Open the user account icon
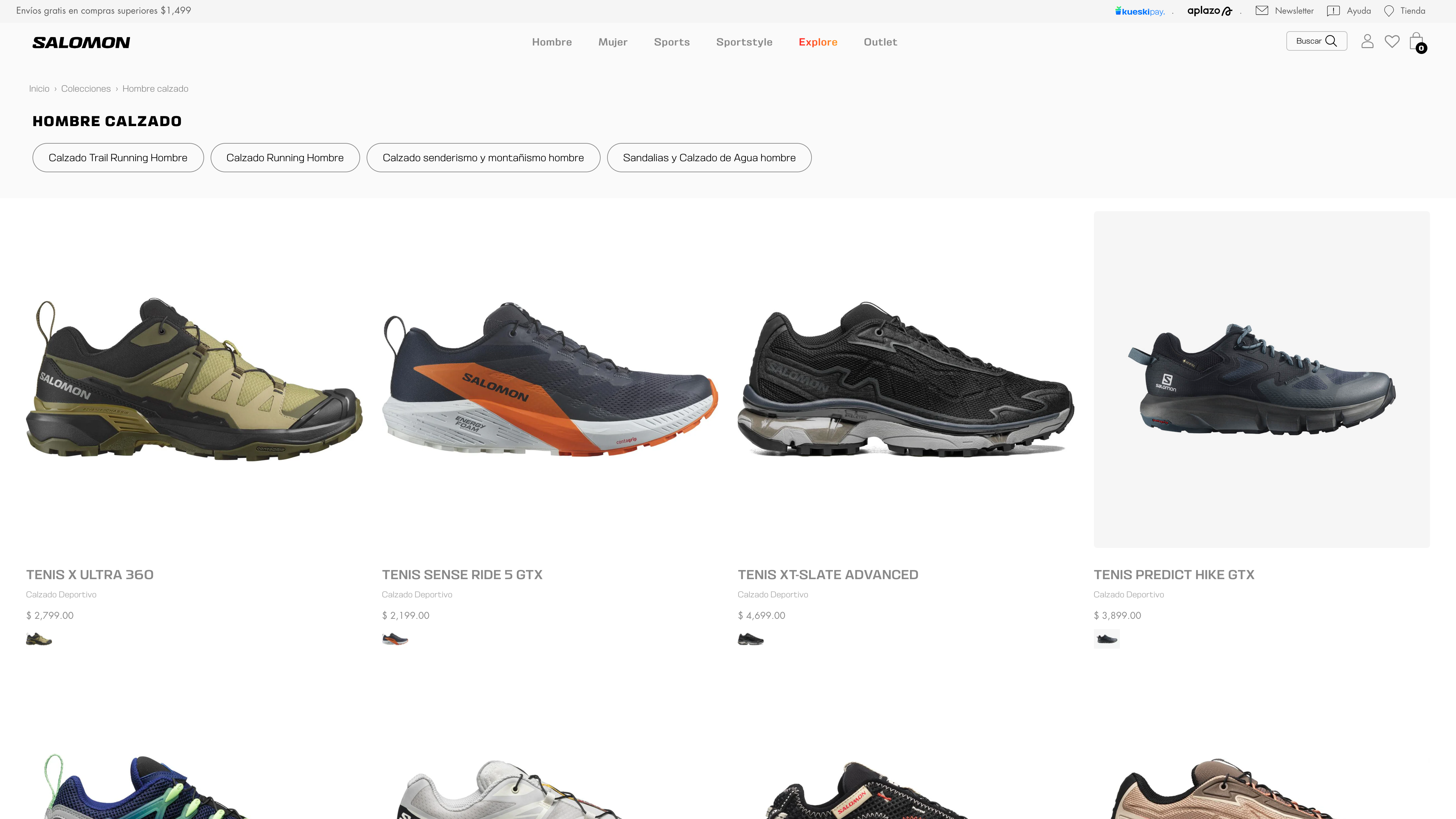 [1368, 41]
